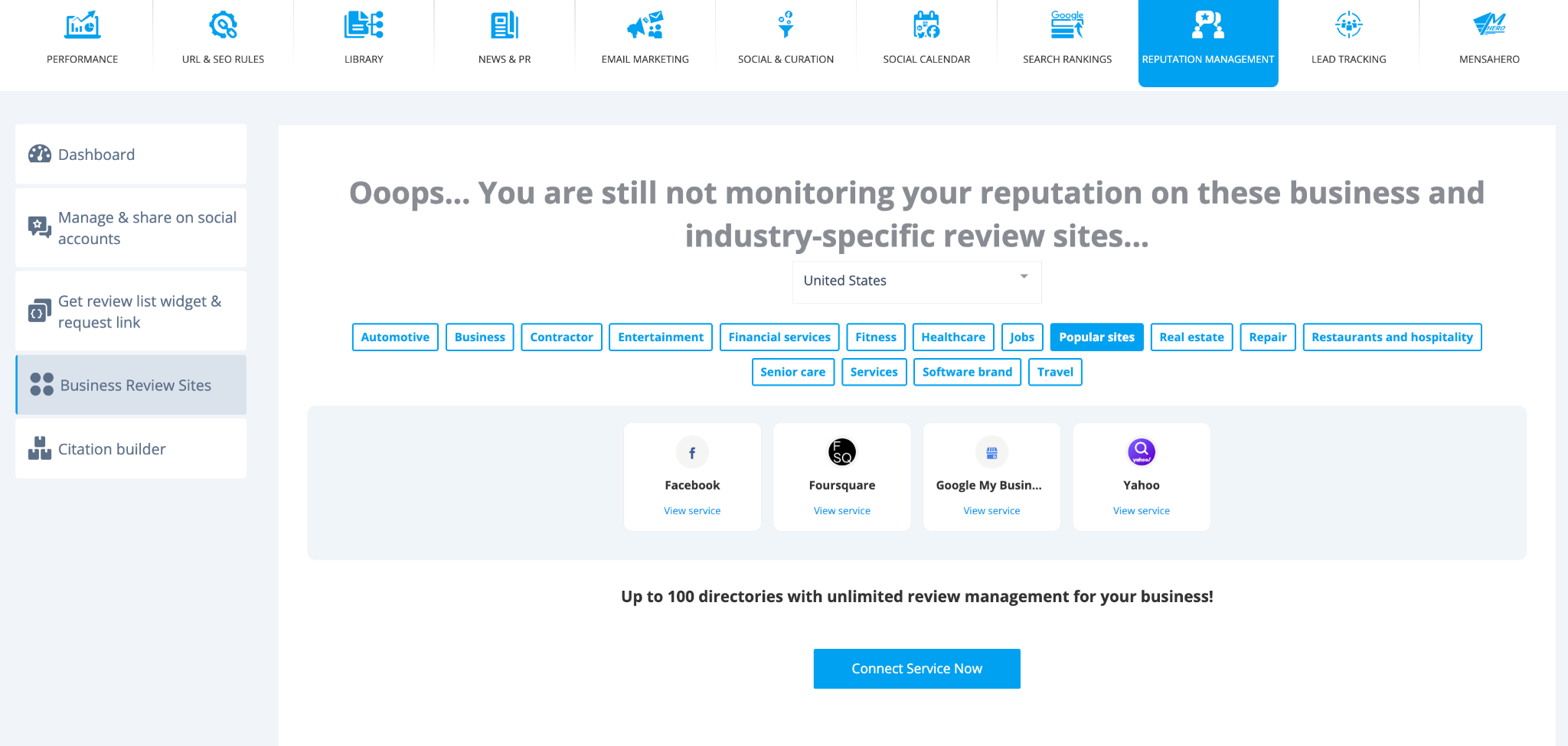
Task: Open Citation builder sidebar item
Action: coord(131,449)
